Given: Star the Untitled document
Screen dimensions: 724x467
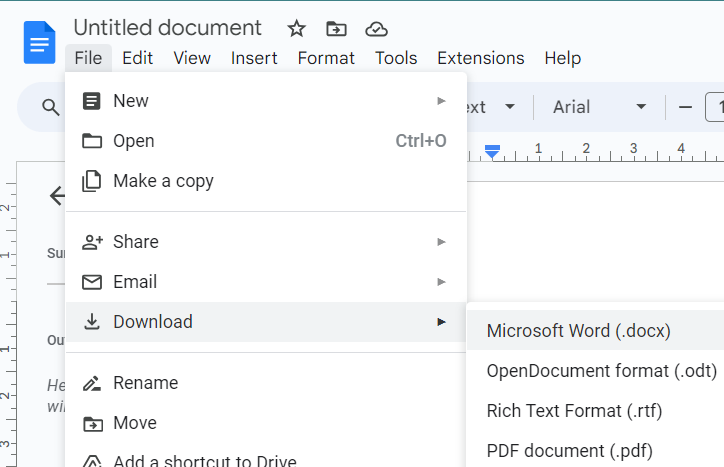Looking at the screenshot, I should (296, 29).
